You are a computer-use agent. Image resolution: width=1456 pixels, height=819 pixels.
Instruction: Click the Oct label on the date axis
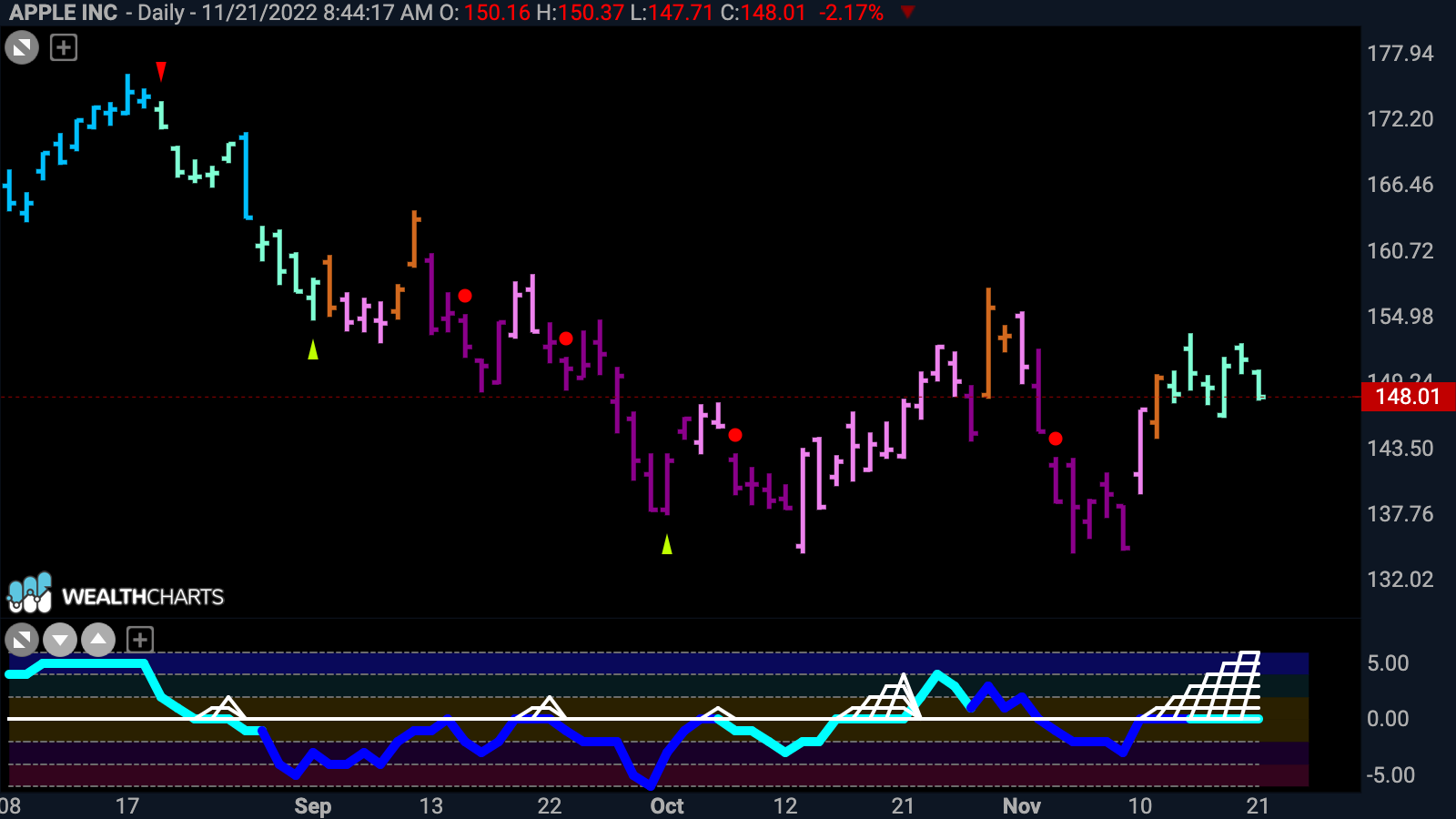667,806
